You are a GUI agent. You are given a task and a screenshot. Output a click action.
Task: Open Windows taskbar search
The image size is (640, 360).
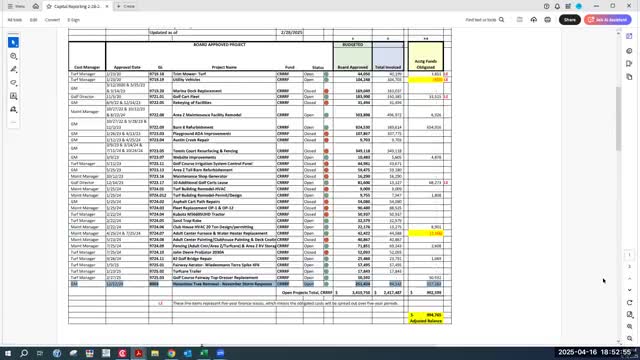point(24,353)
